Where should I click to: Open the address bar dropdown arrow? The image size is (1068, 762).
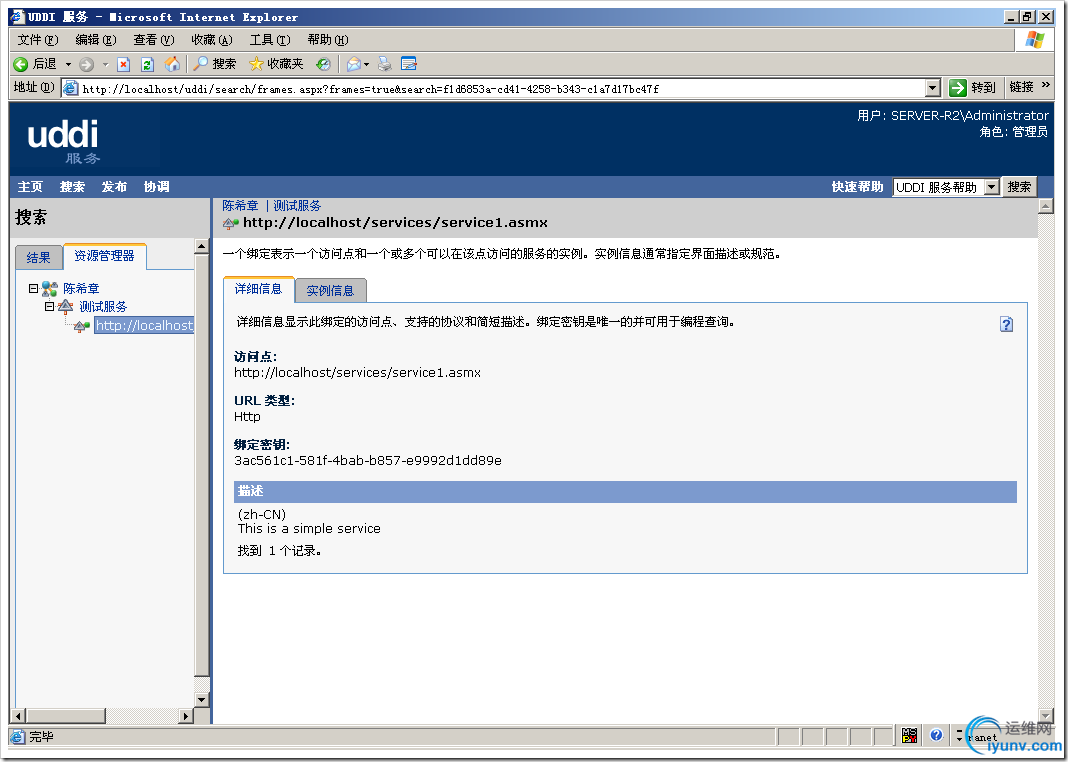pyautogui.click(x=933, y=88)
